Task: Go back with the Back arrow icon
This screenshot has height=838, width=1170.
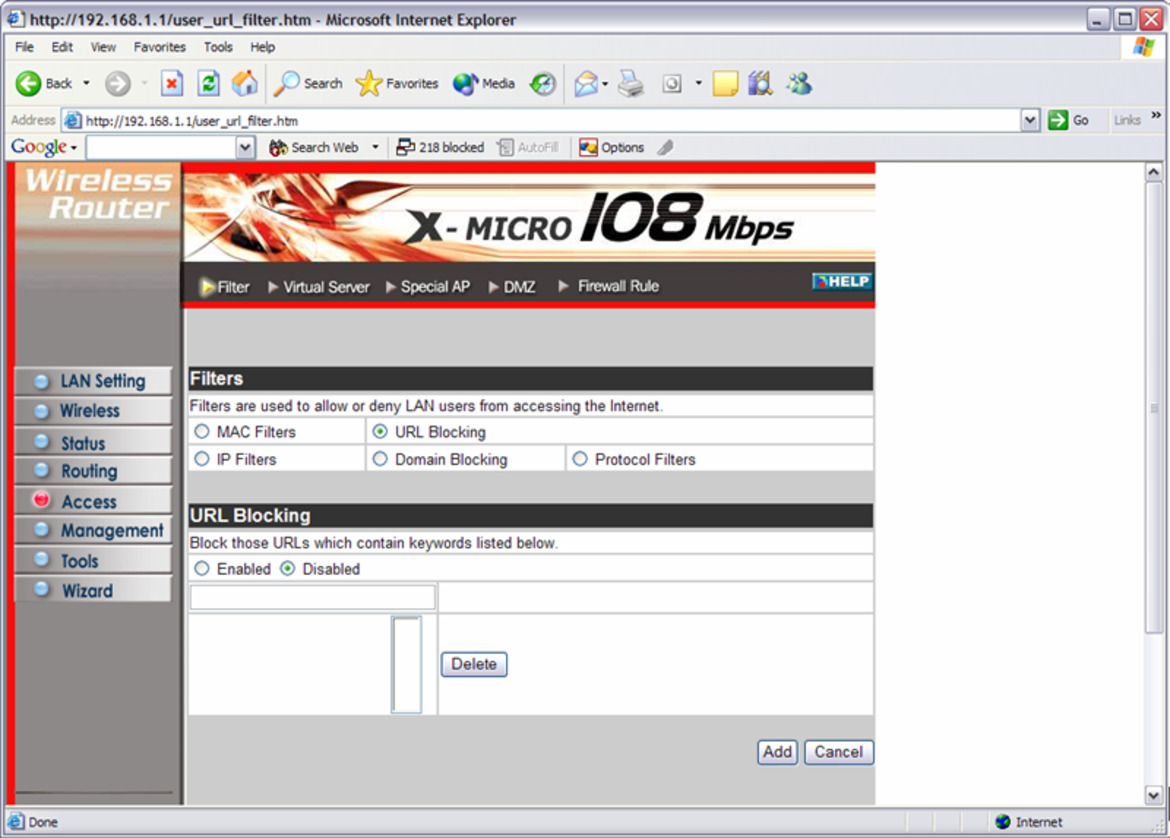Action: 28,84
